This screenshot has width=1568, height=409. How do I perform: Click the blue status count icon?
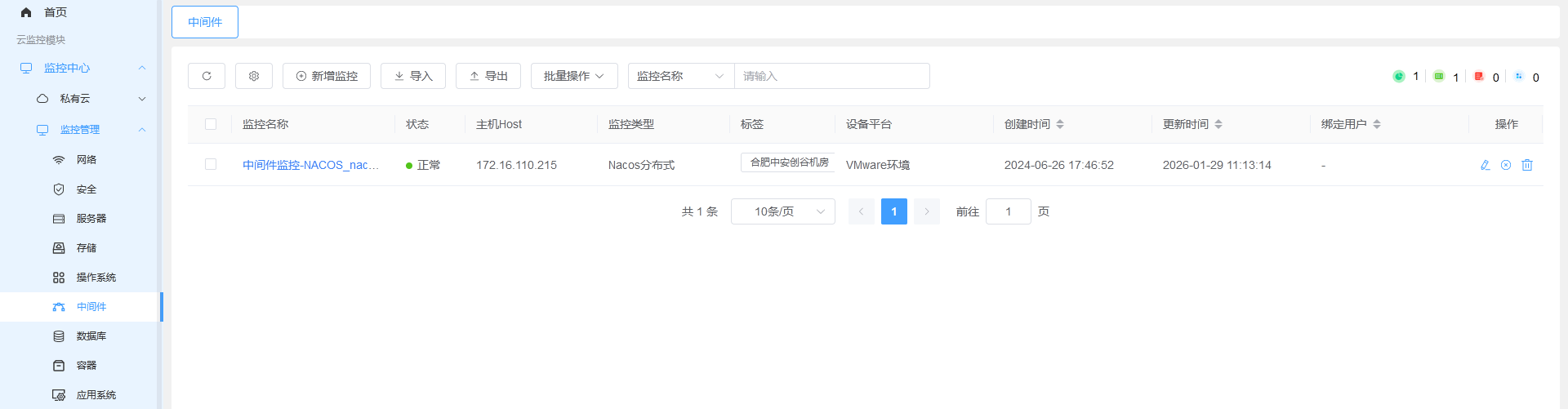[1519, 76]
